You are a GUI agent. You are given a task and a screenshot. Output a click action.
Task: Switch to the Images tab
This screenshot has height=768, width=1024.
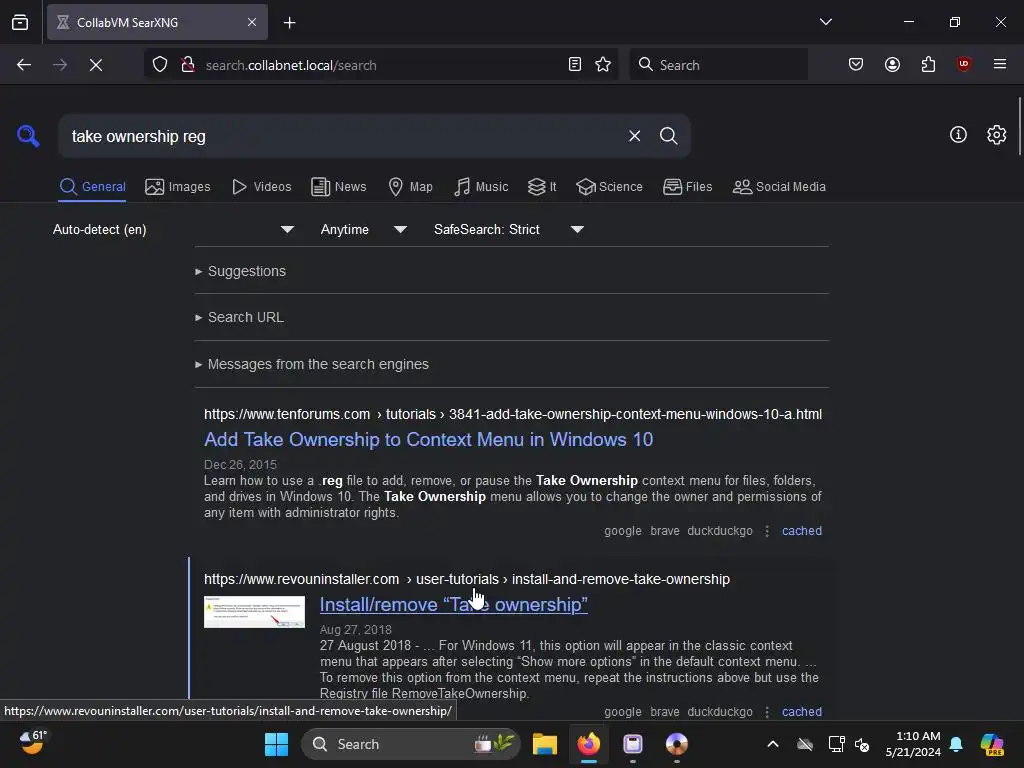pos(178,187)
